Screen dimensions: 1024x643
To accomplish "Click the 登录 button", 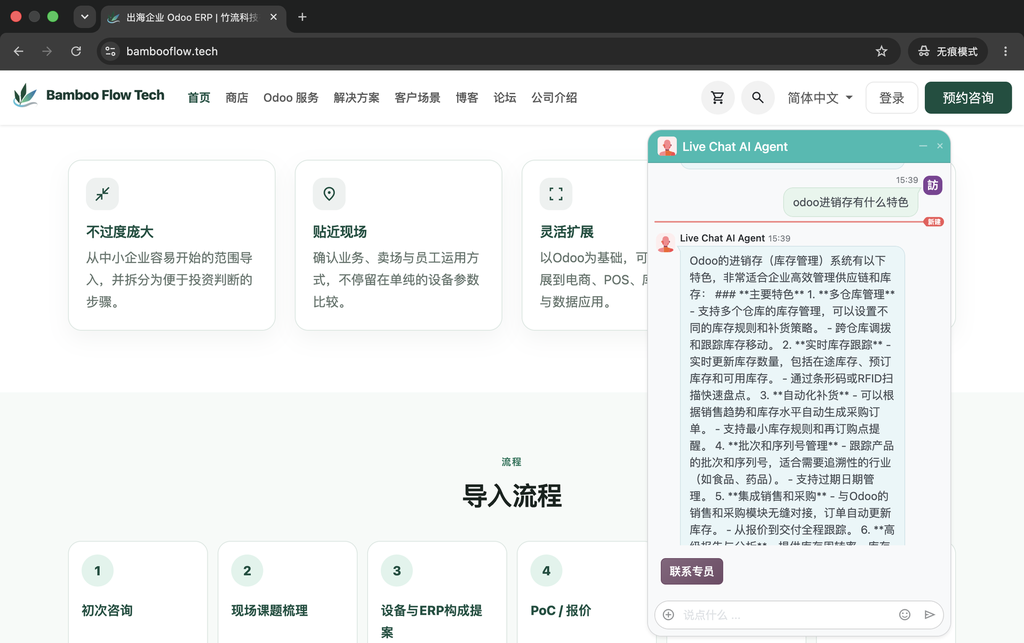I will [891, 98].
